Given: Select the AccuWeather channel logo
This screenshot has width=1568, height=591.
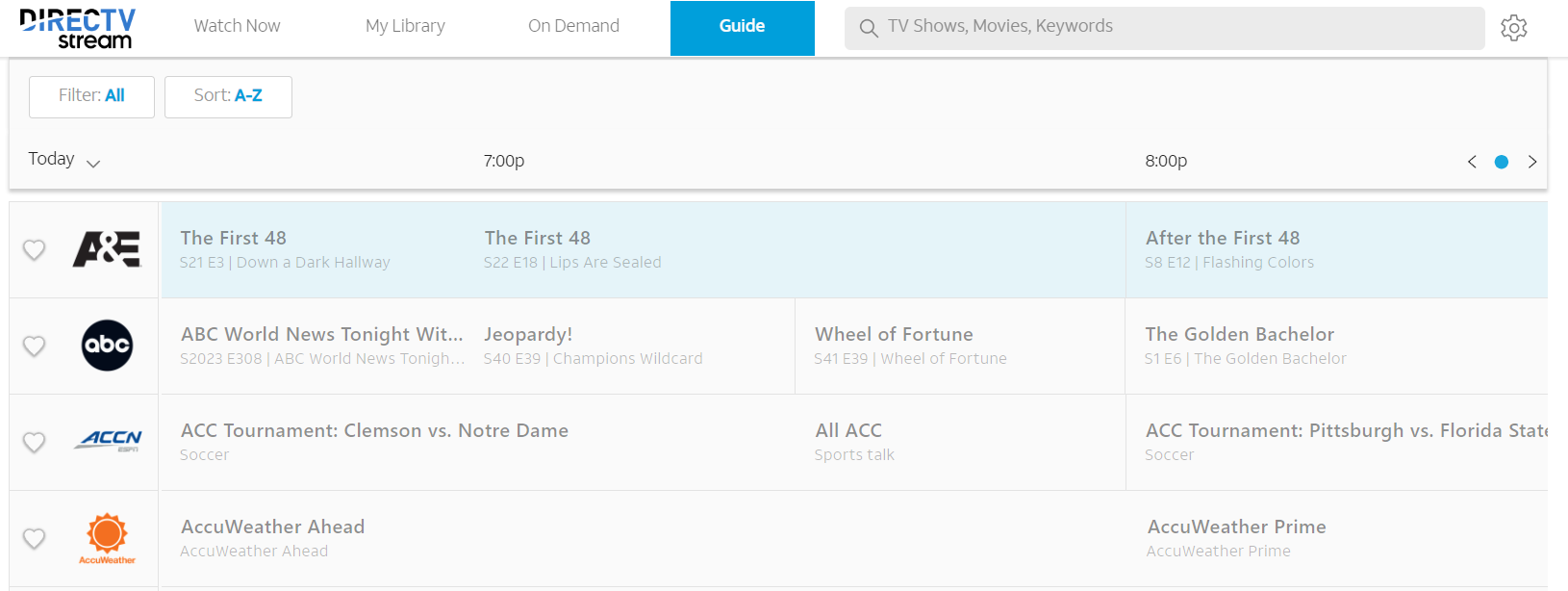Looking at the screenshot, I should click(107, 538).
